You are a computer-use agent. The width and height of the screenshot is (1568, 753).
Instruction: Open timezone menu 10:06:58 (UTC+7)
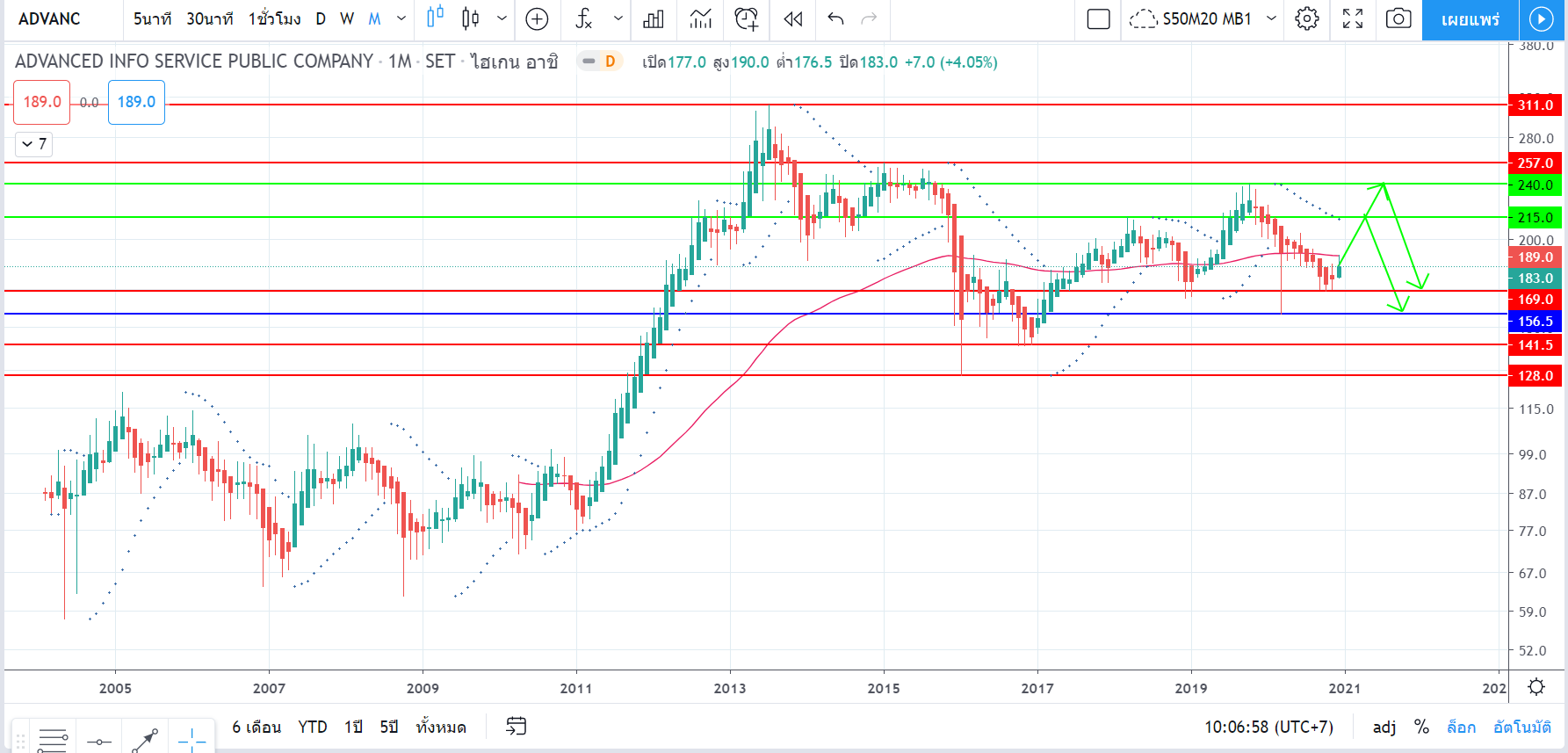(1268, 727)
